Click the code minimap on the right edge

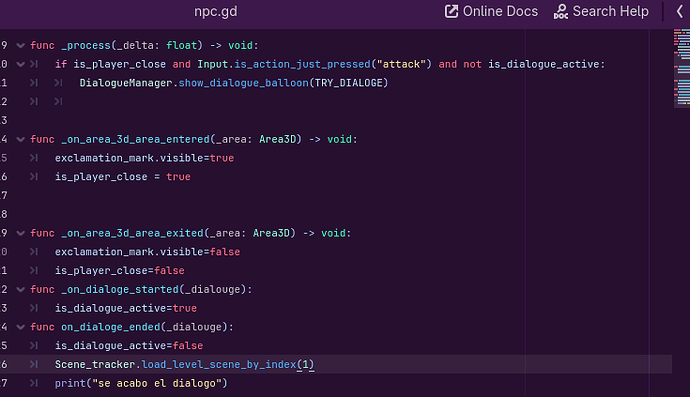click(682, 68)
